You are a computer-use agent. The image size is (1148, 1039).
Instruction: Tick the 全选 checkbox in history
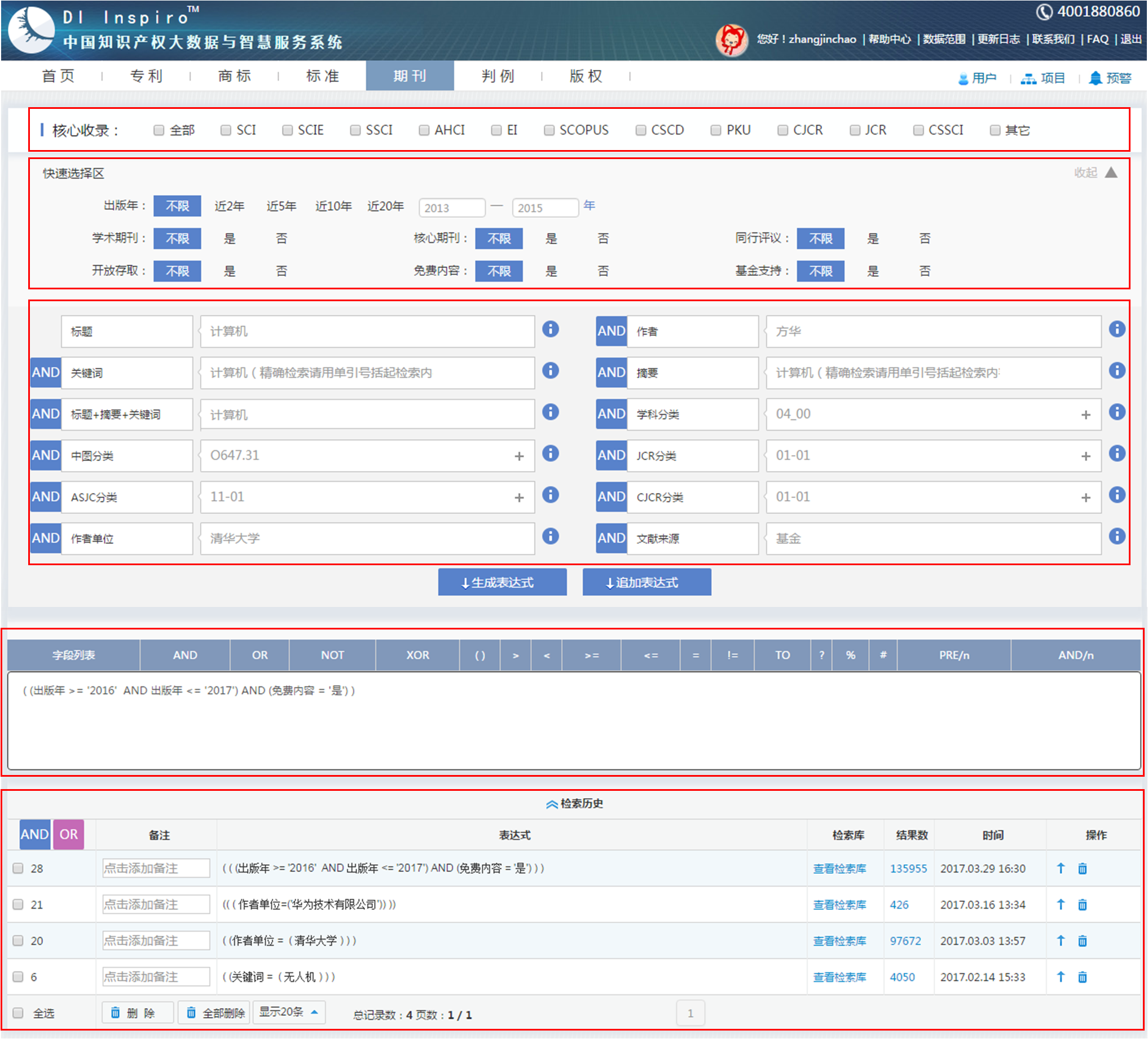tap(18, 1013)
